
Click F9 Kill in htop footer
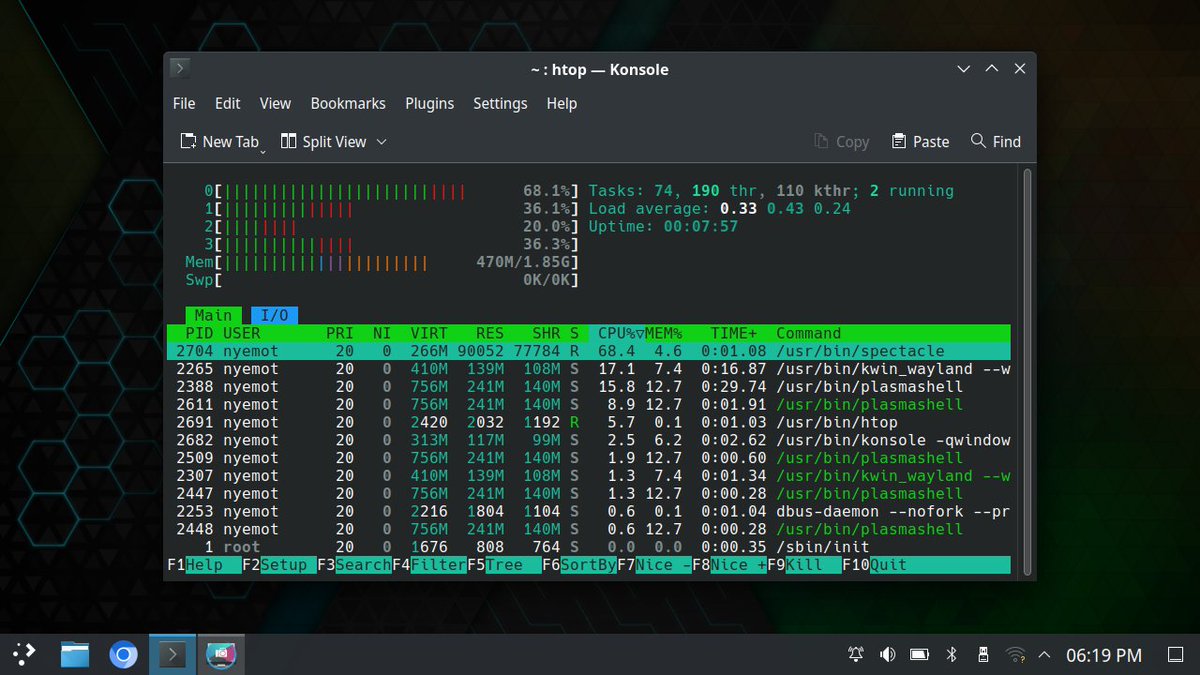click(804, 565)
